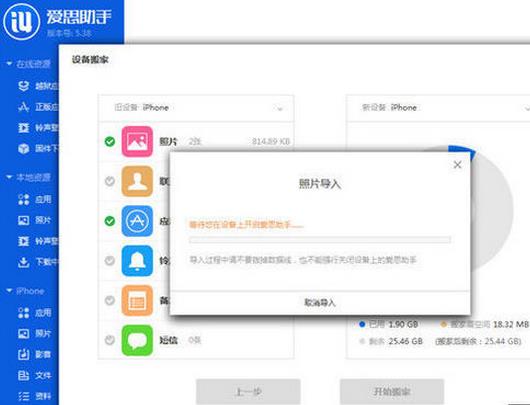Open the 旧设备 iPhone dropdown
The height and width of the screenshot is (405, 530).
point(196,108)
